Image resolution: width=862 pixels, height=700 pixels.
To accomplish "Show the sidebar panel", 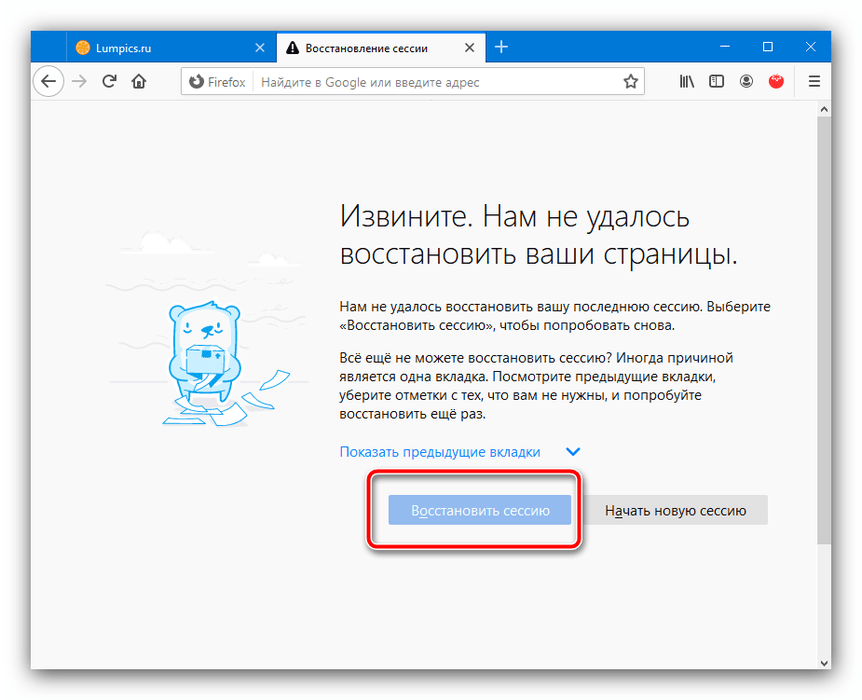I will 716,82.
